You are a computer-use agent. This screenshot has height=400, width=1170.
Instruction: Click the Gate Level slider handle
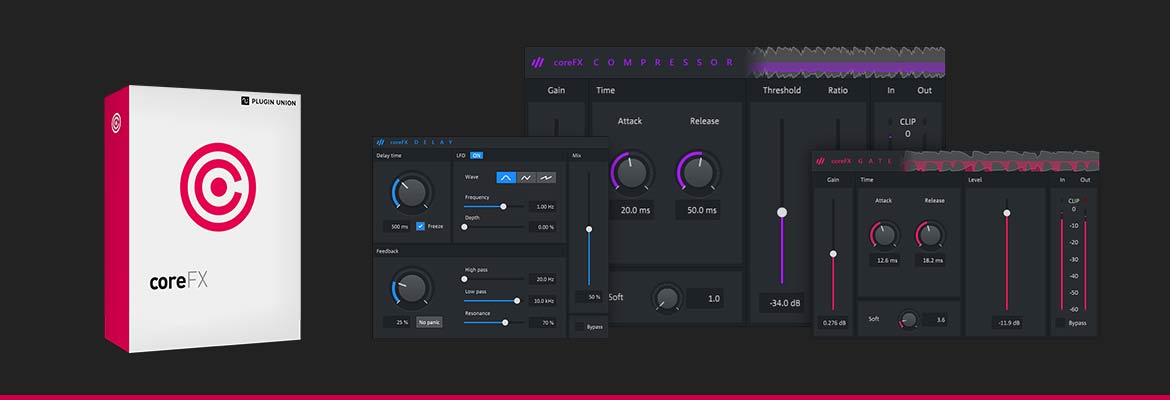click(x=1007, y=213)
